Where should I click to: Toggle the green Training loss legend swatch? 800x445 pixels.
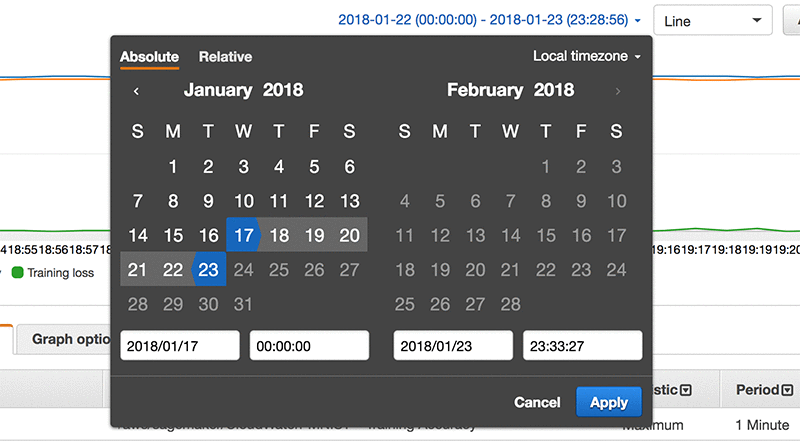pyautogui.click(x=17, y=273)
